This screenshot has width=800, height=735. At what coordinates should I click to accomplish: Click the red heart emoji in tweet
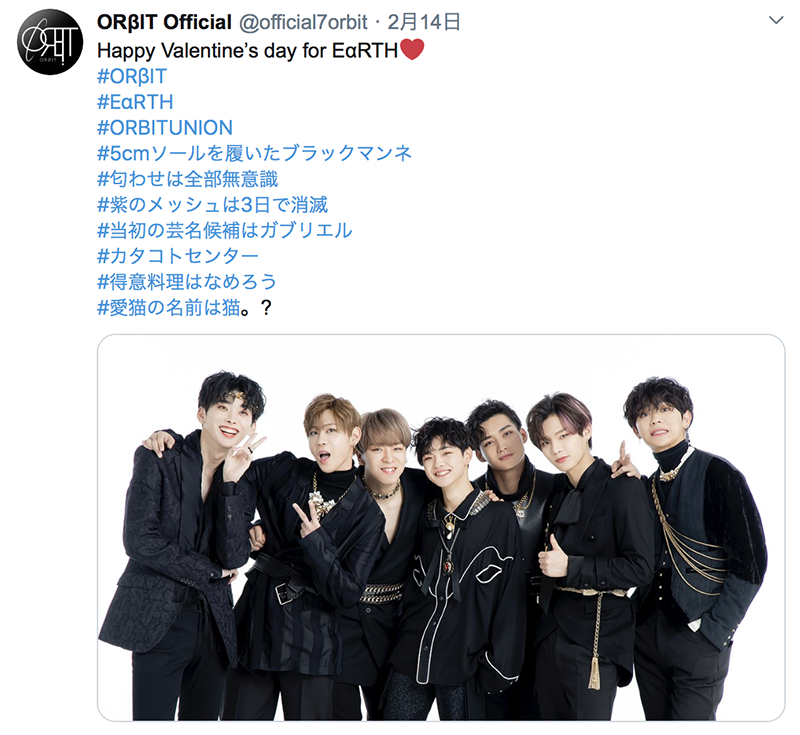(412, 50)
